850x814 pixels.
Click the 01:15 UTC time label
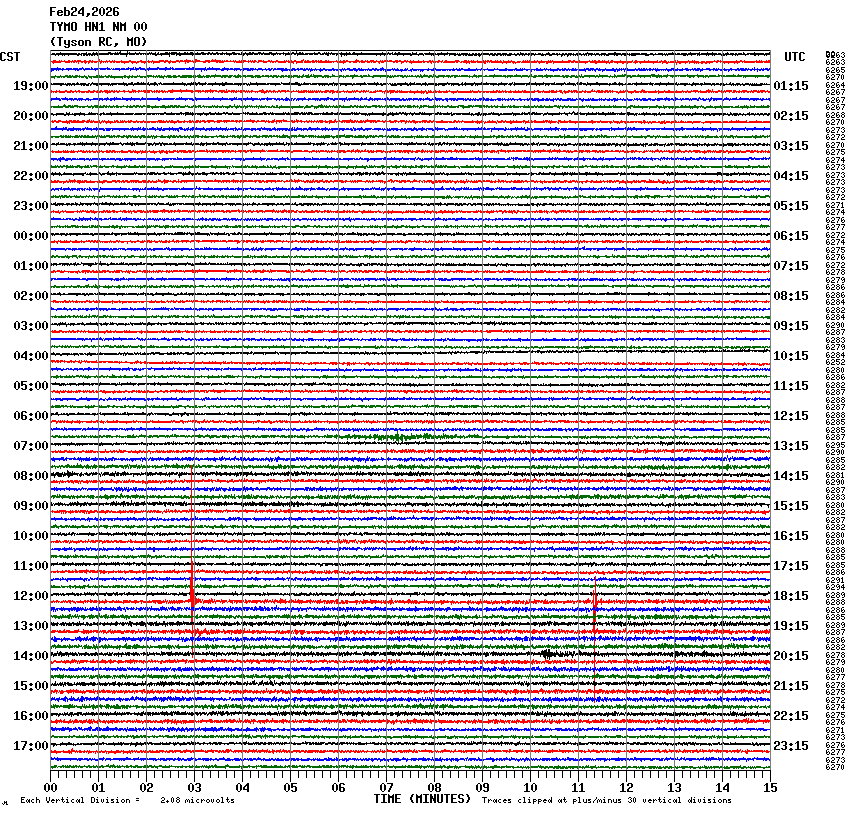point(791,86)
